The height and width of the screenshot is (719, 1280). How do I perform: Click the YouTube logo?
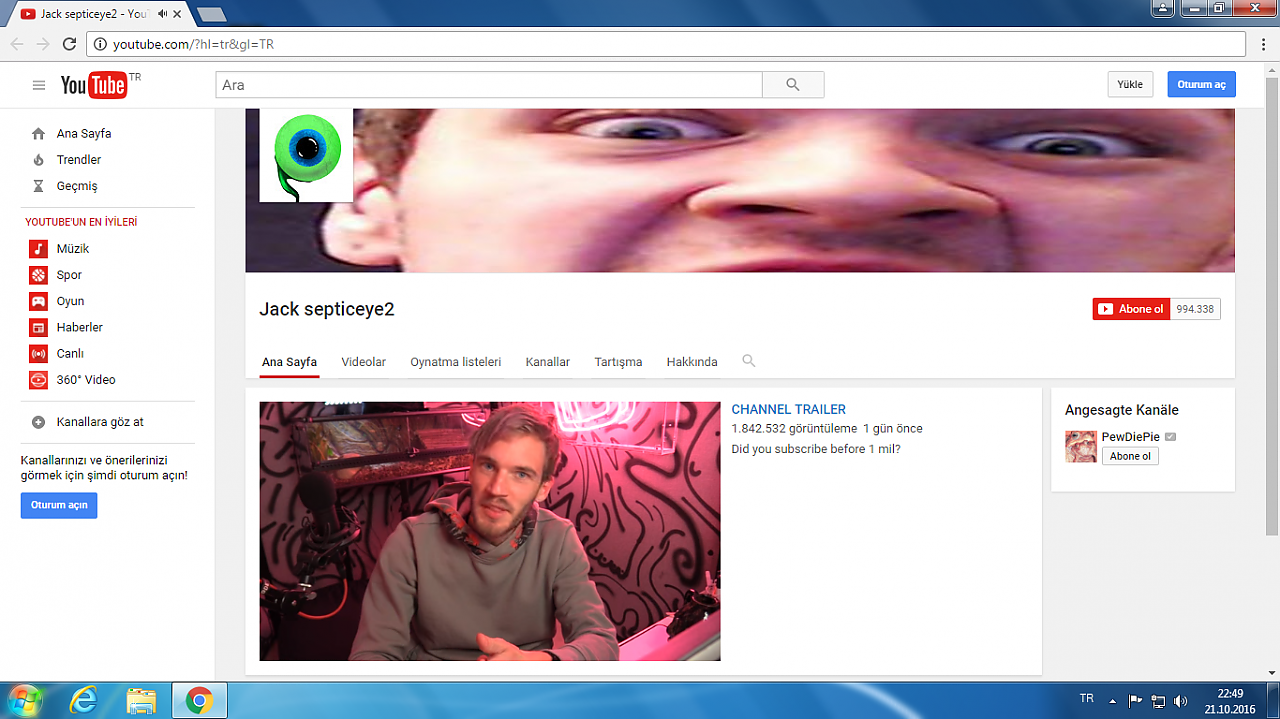94,85
